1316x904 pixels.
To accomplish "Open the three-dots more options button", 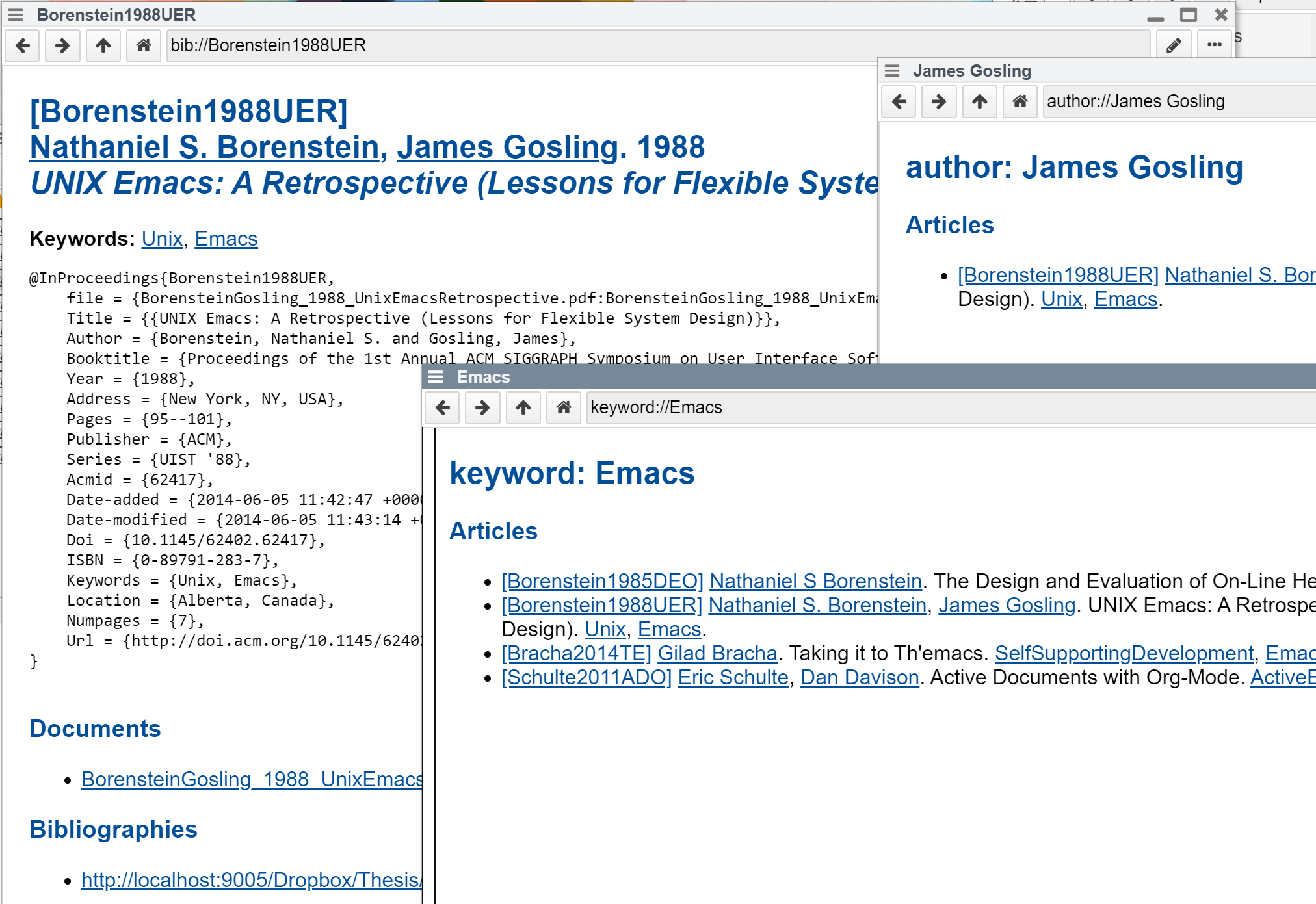I will (1214, 45).
